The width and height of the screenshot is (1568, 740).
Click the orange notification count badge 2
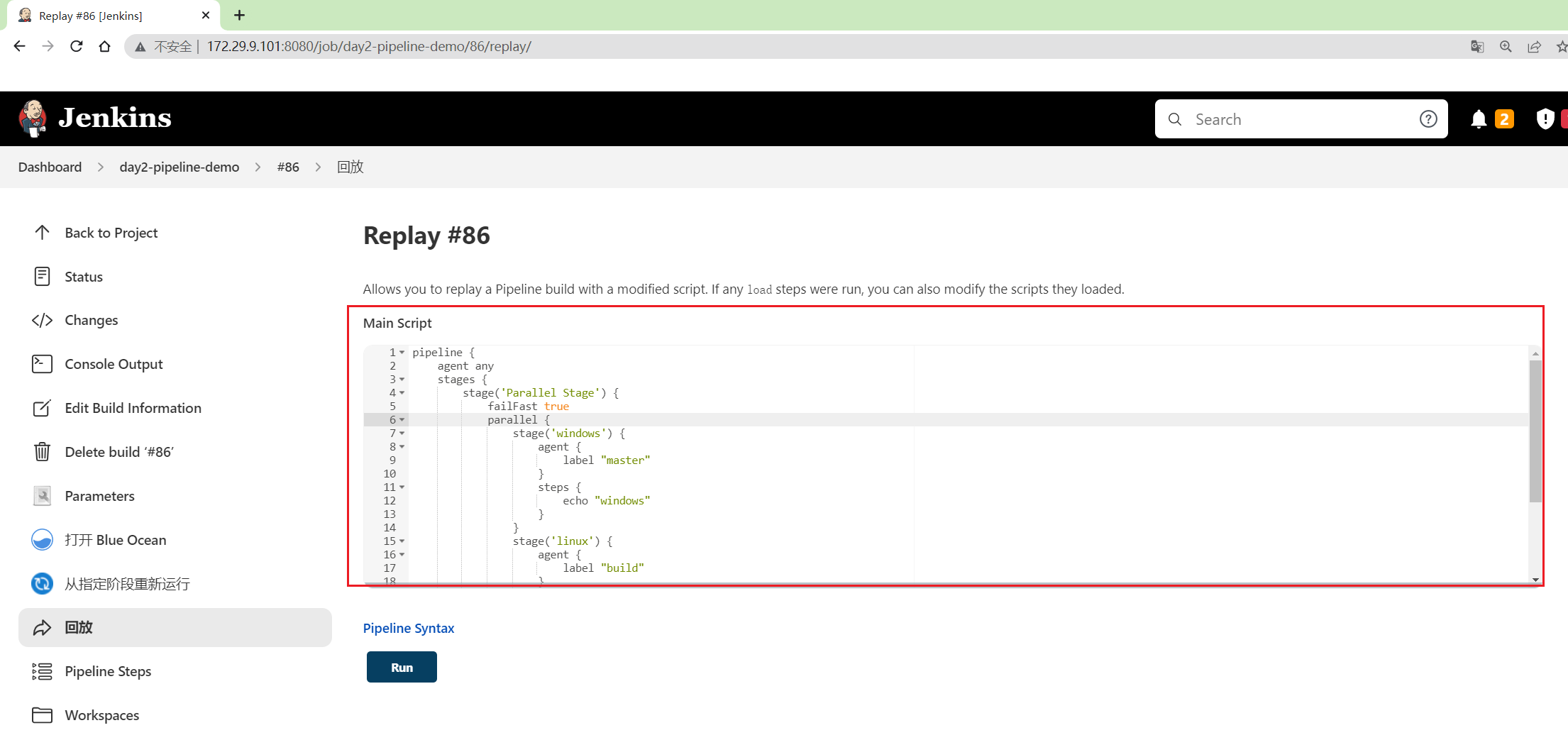[1503, 119]
